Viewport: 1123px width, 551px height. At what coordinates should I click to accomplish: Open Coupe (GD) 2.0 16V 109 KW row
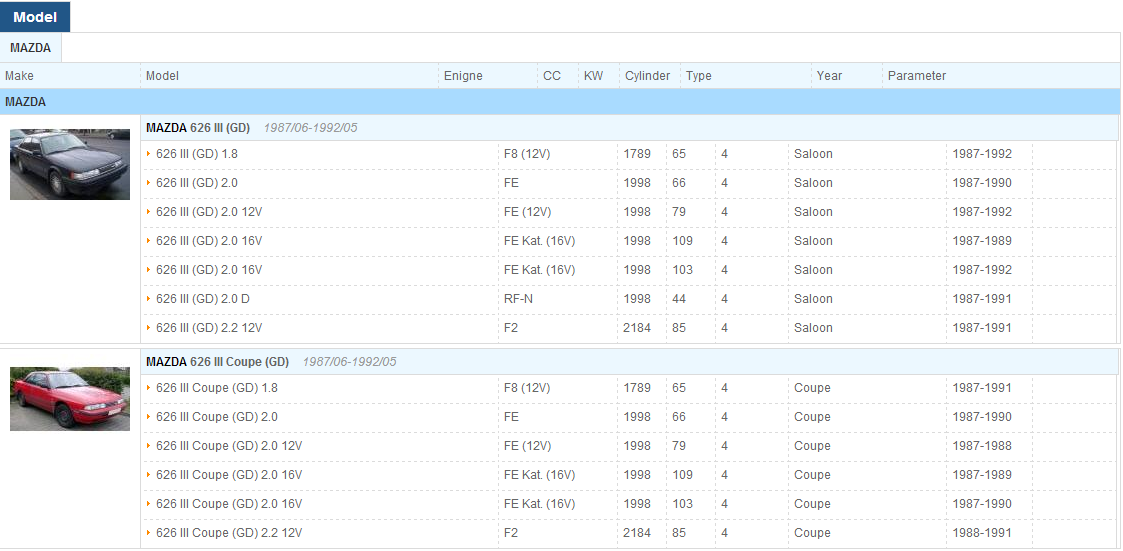point(229,474)
